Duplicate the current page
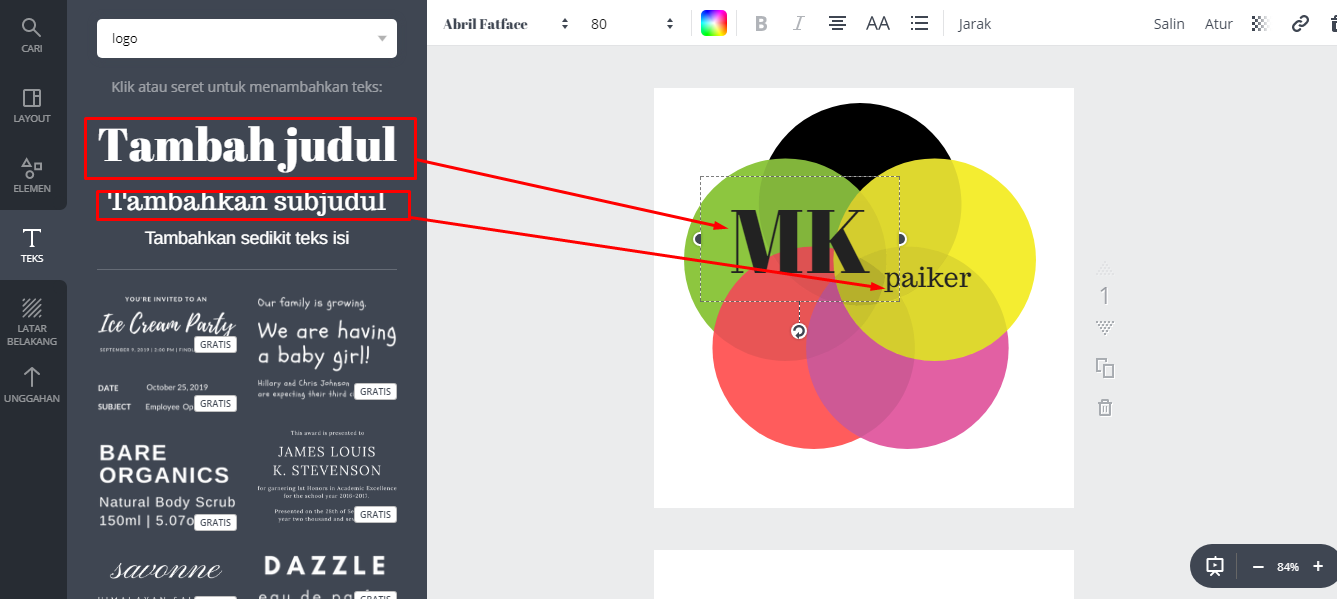Screen dimensions: 1337x599 pos(1104,368)
